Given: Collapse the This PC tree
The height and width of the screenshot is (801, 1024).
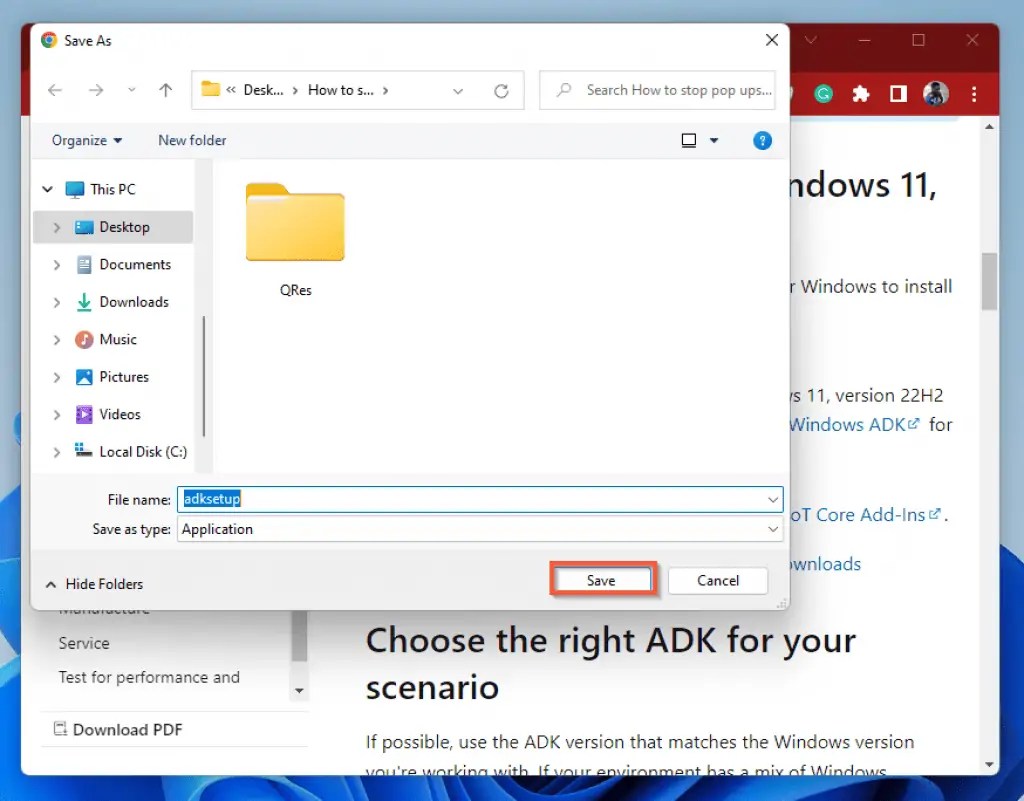Looking at the screenshot, I should point(46,188).
